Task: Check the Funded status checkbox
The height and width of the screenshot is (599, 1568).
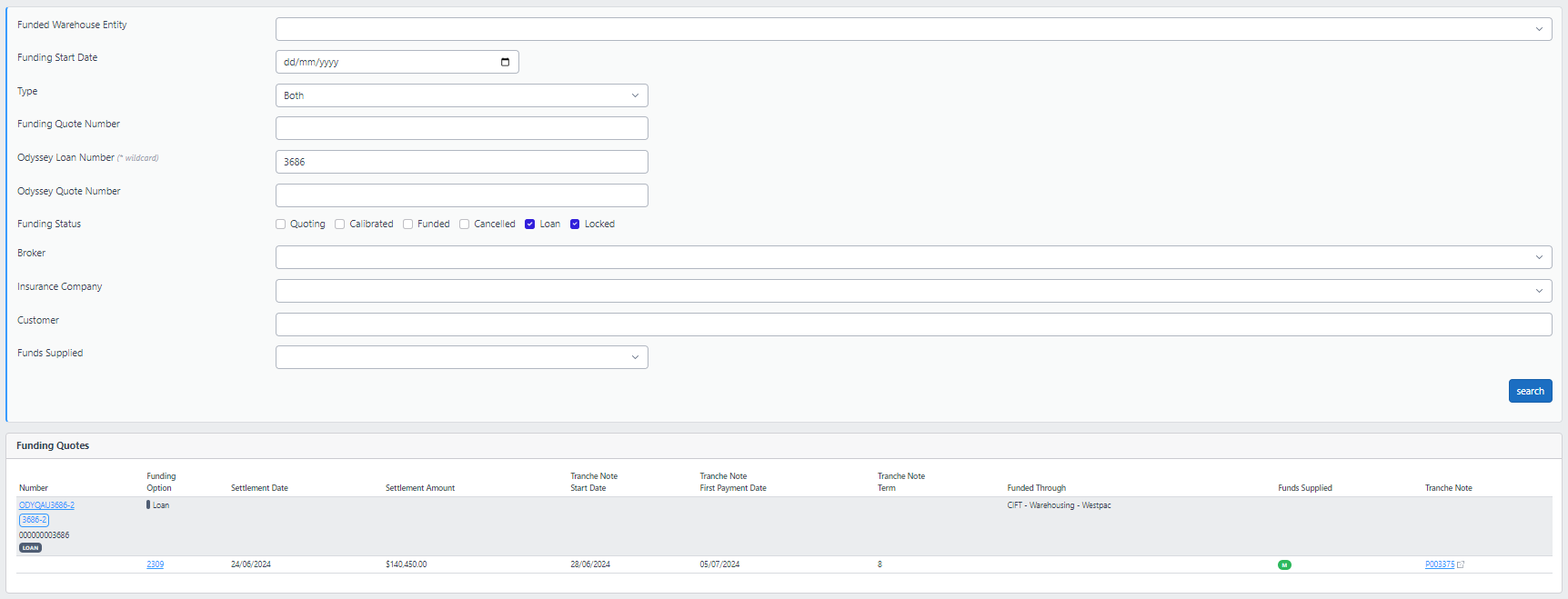Action: pos(408,224)
